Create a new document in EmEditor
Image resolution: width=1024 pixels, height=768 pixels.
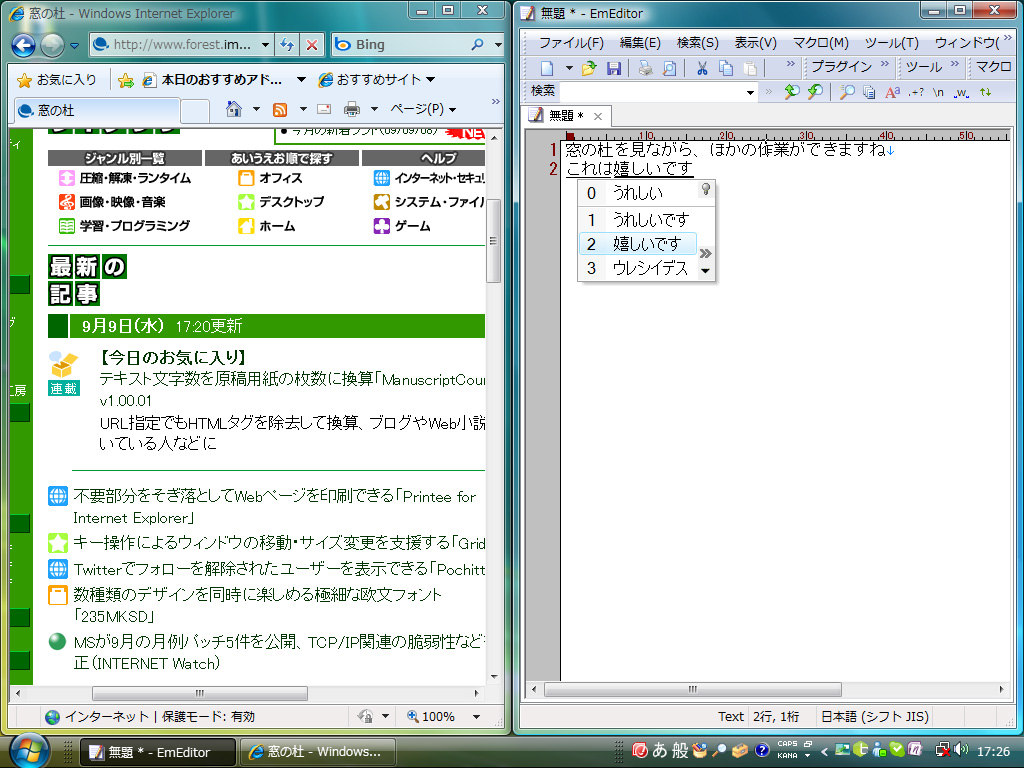coord(547,68)
